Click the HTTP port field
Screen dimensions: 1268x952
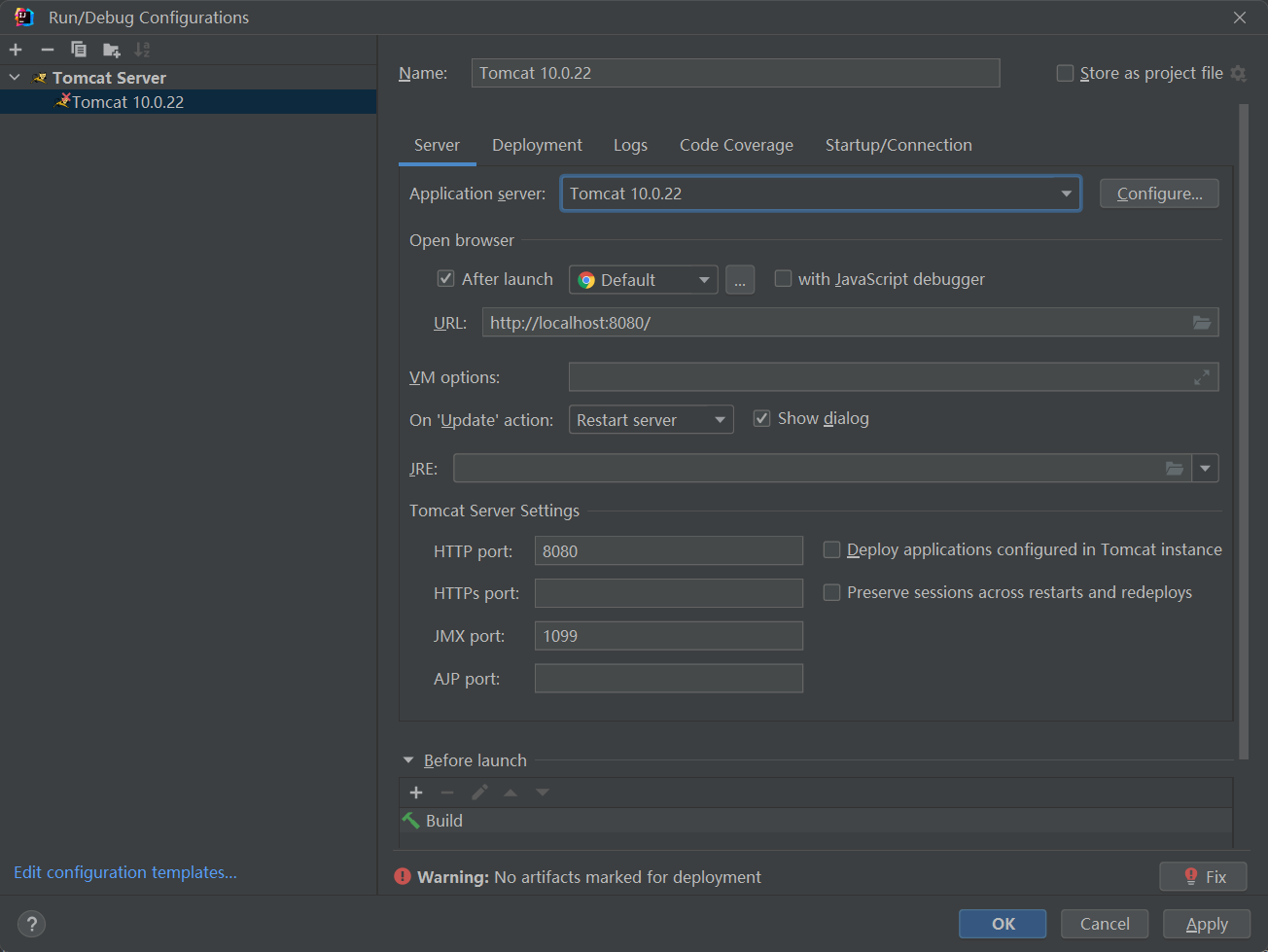tap(669, 551)
